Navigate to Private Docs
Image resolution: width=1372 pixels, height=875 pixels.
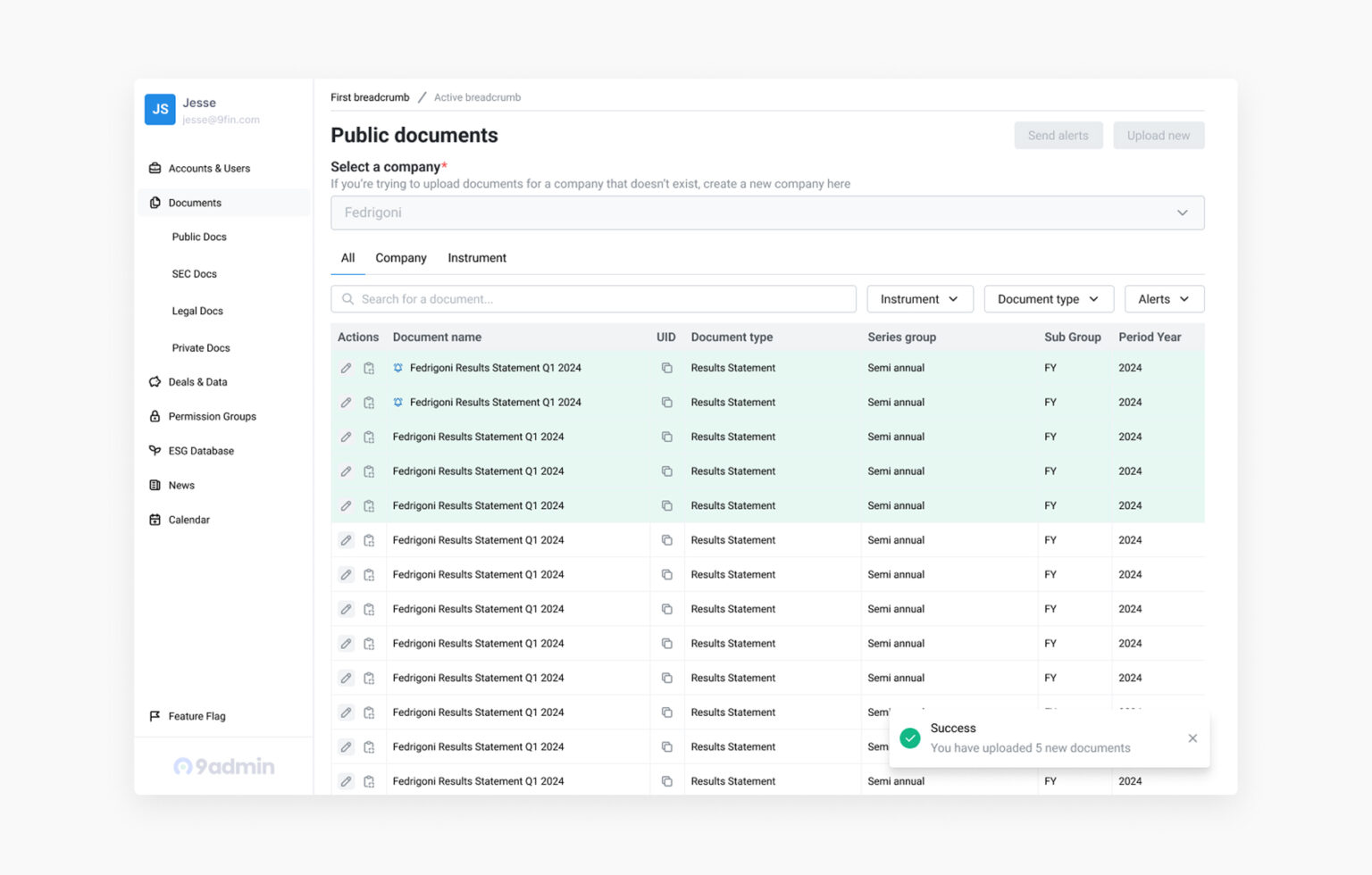coord(201,348)
